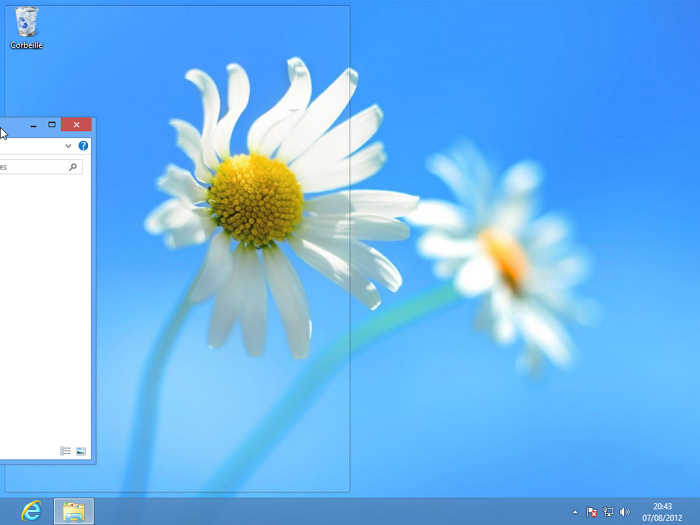The image size is (700, 525).
Task: Click the magnifying glass search icon
Action: (x=73, y=168)
